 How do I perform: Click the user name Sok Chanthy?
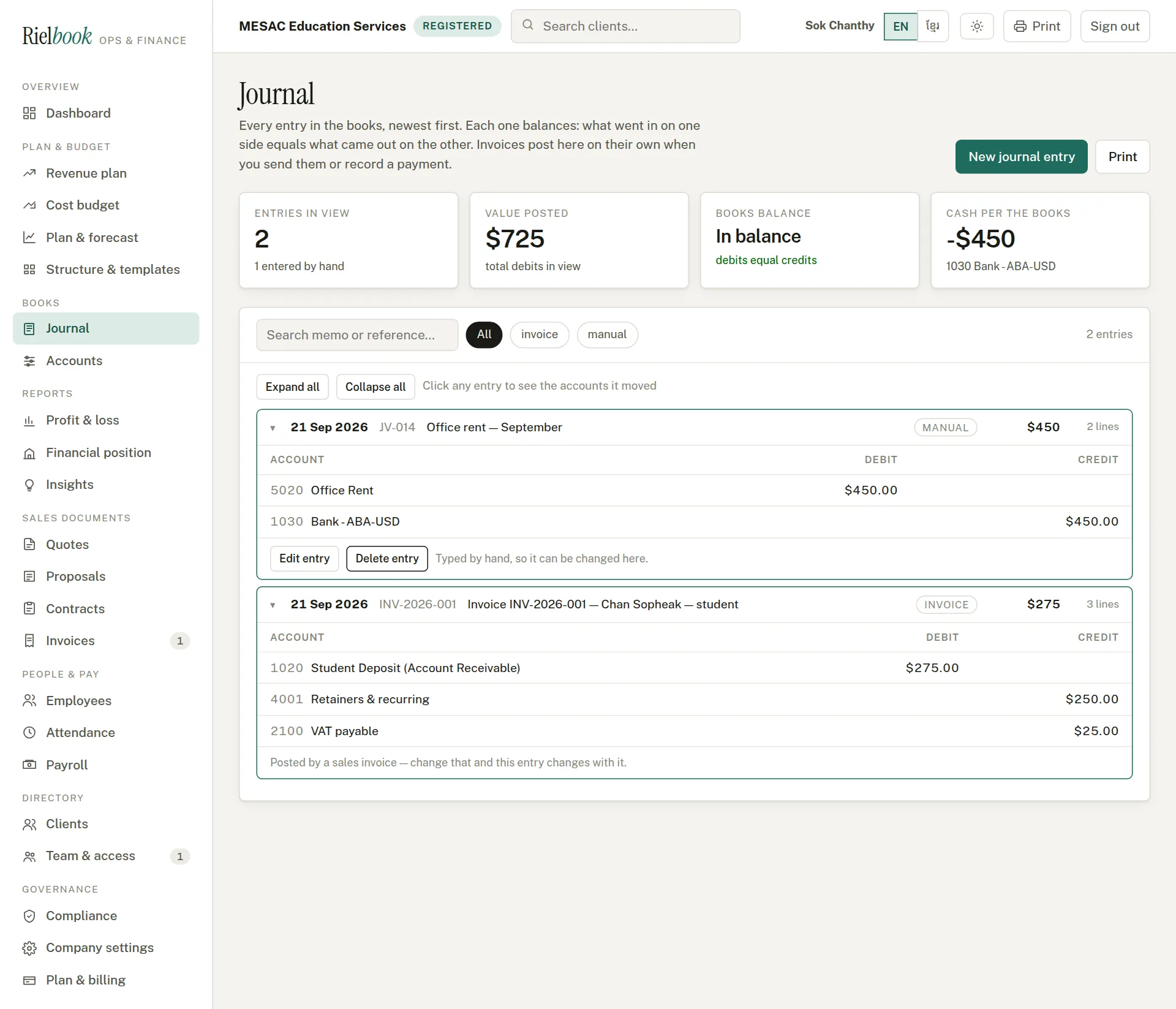839,26
